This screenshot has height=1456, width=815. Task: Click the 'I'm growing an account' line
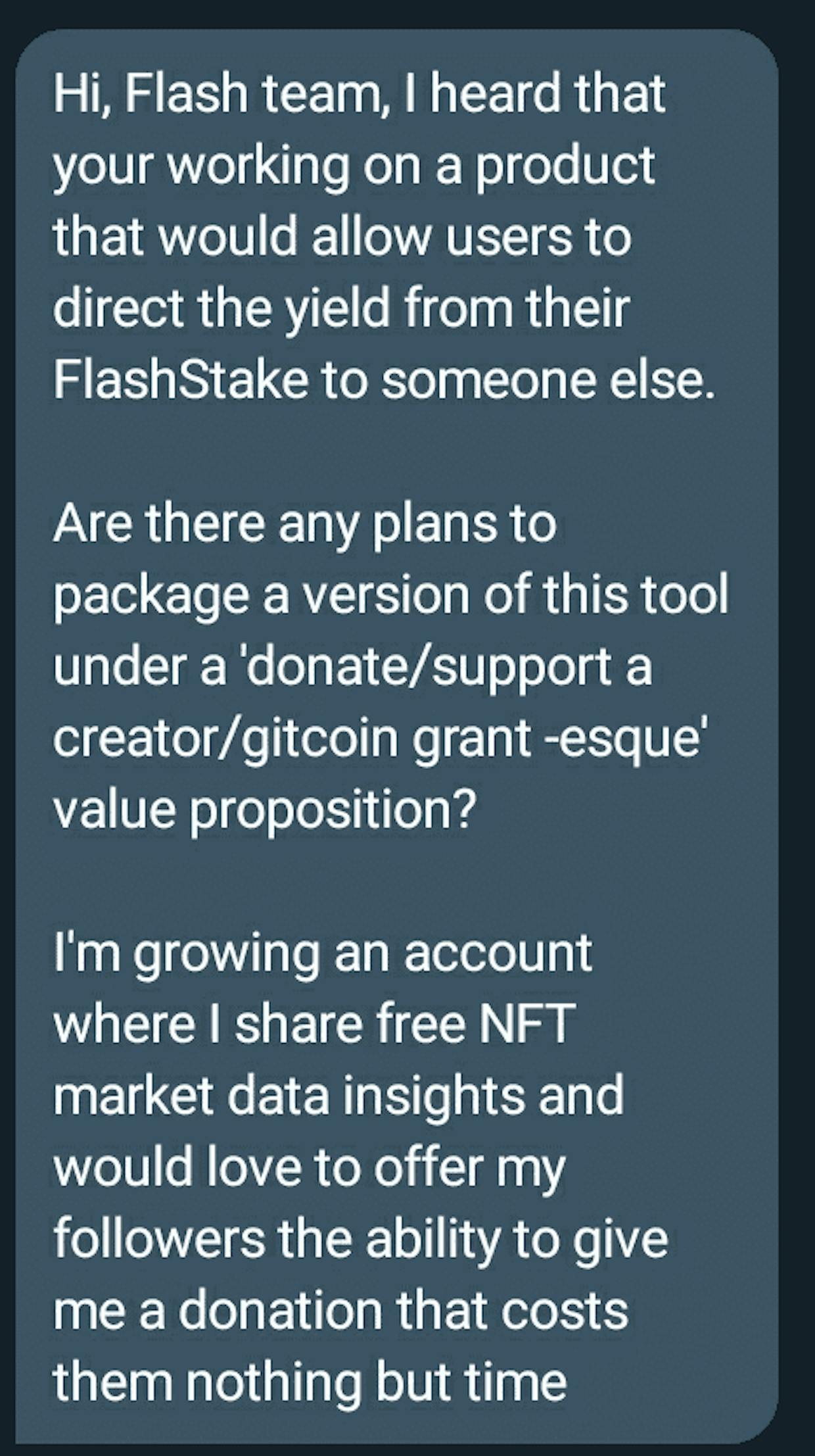click(x=323, y=954)
